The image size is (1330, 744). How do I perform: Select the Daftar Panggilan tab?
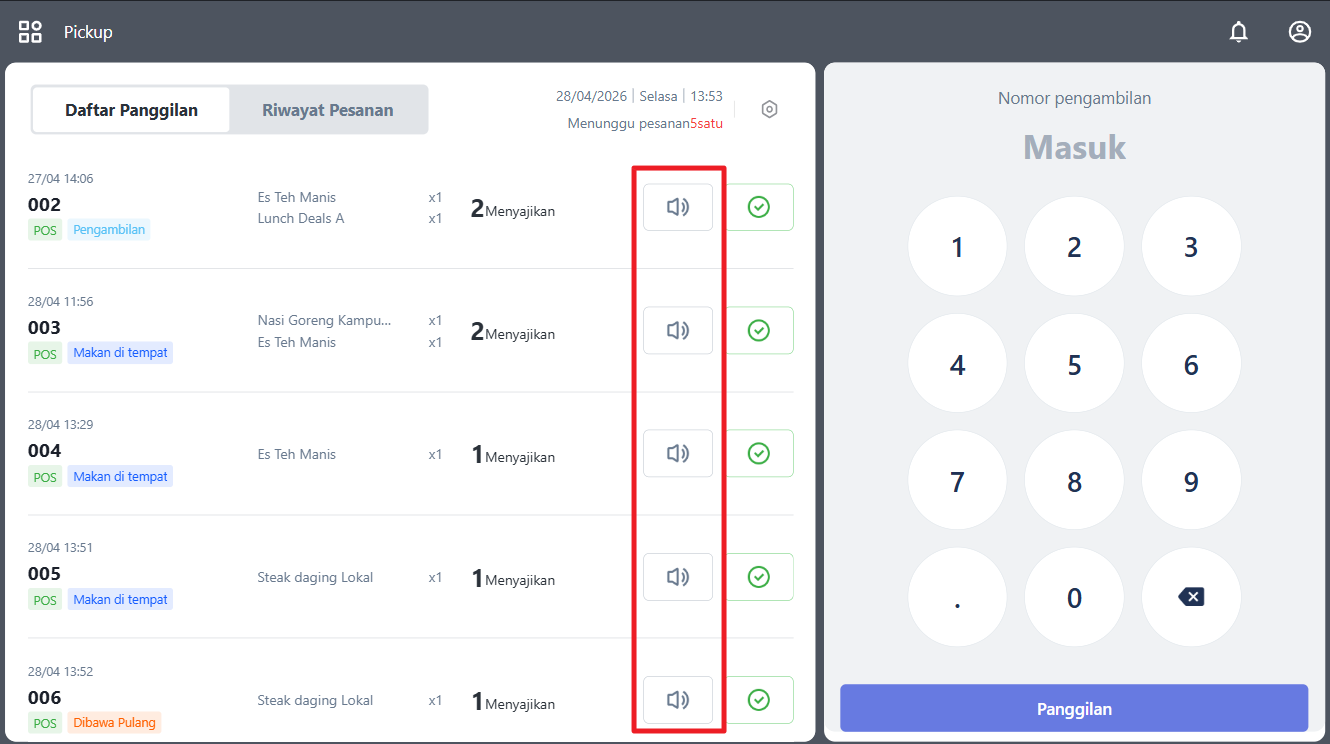[x=132, y=110]
